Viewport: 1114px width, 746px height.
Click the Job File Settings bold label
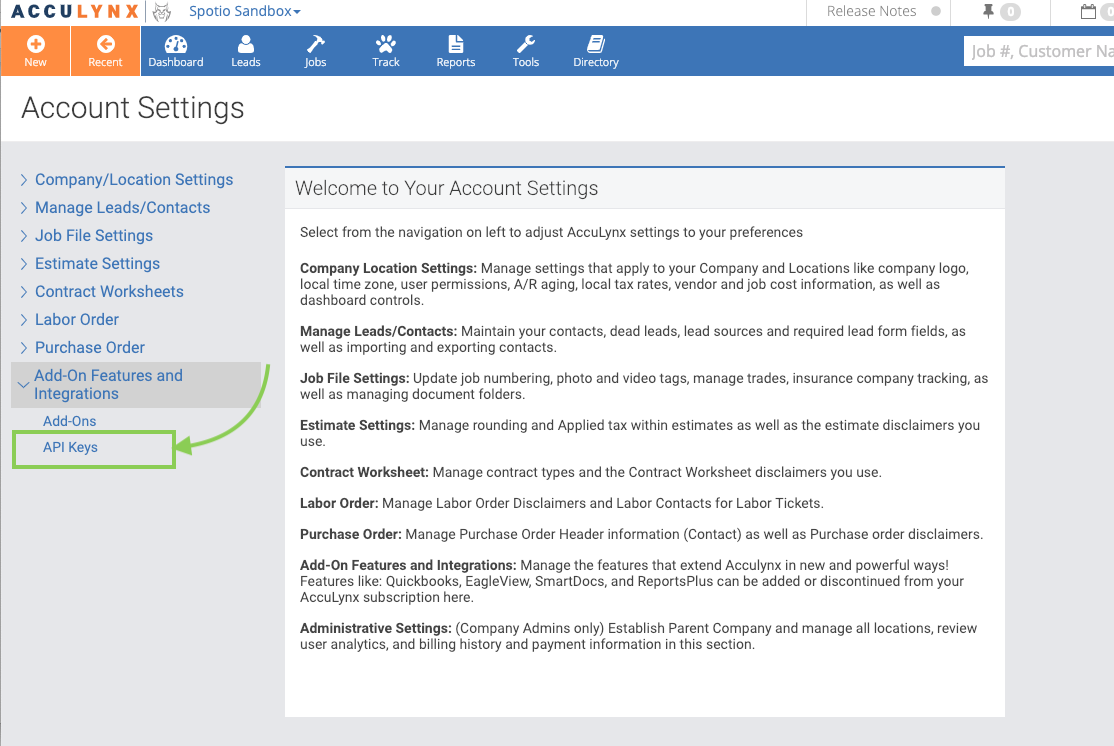[355, 379]
